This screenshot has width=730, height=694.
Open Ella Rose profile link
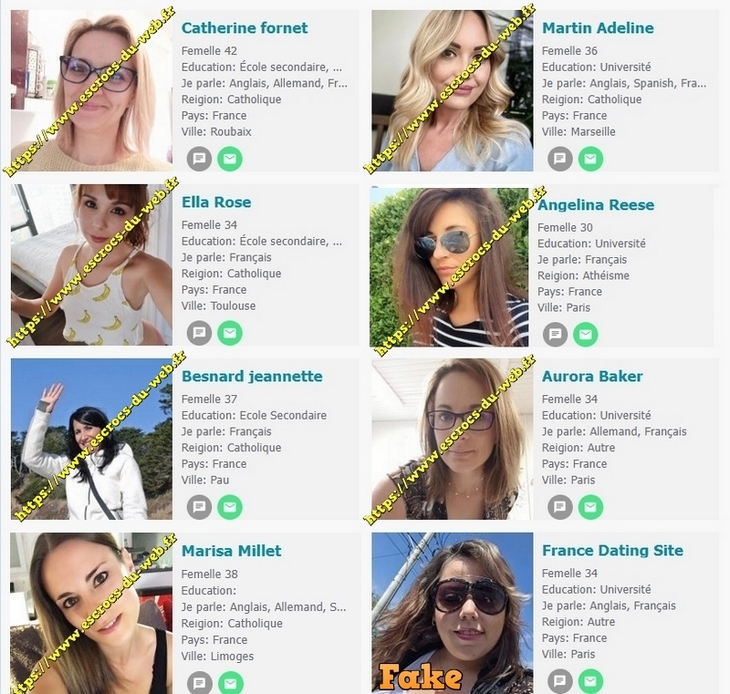216,202
